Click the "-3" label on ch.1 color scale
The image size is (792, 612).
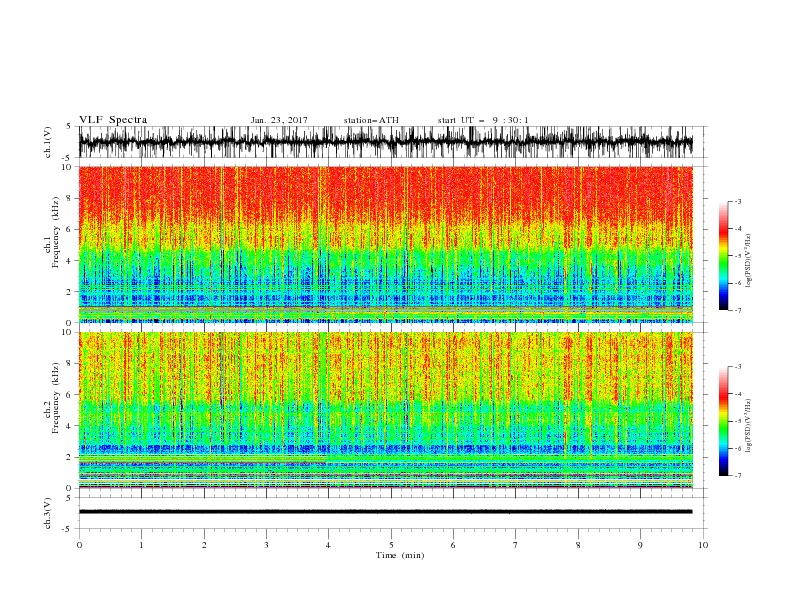pyautogui.click(x=737, y=201)
